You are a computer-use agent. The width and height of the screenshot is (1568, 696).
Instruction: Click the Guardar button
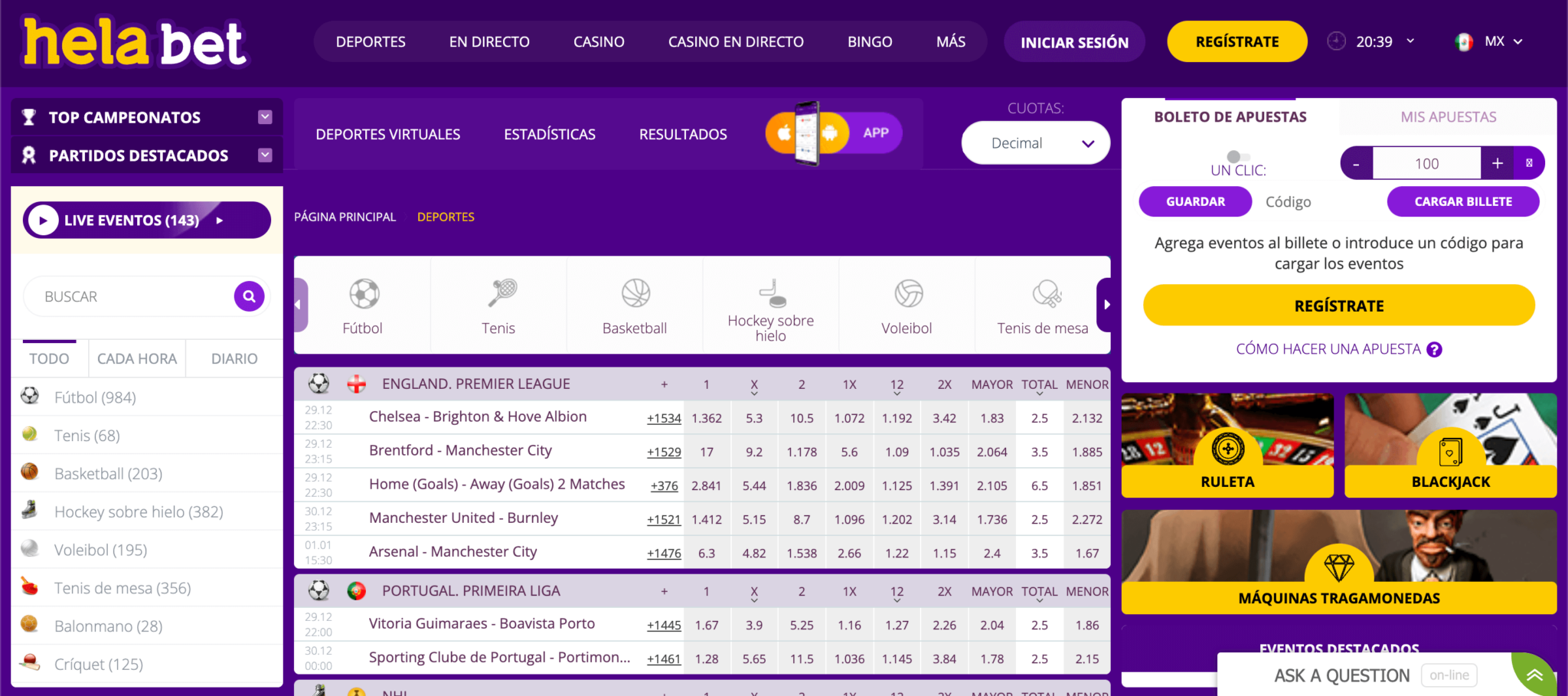[1195, 201]
